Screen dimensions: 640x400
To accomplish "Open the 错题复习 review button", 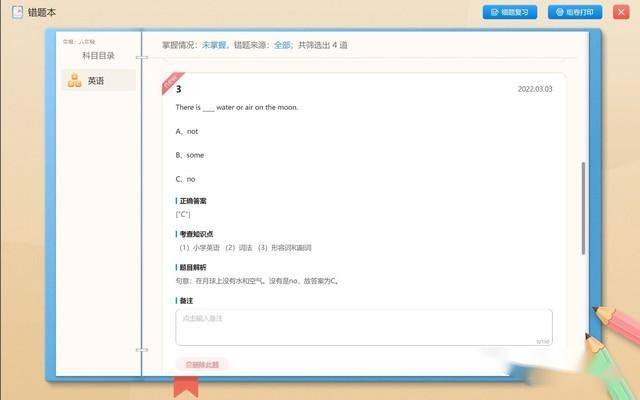I will point(510,12).
